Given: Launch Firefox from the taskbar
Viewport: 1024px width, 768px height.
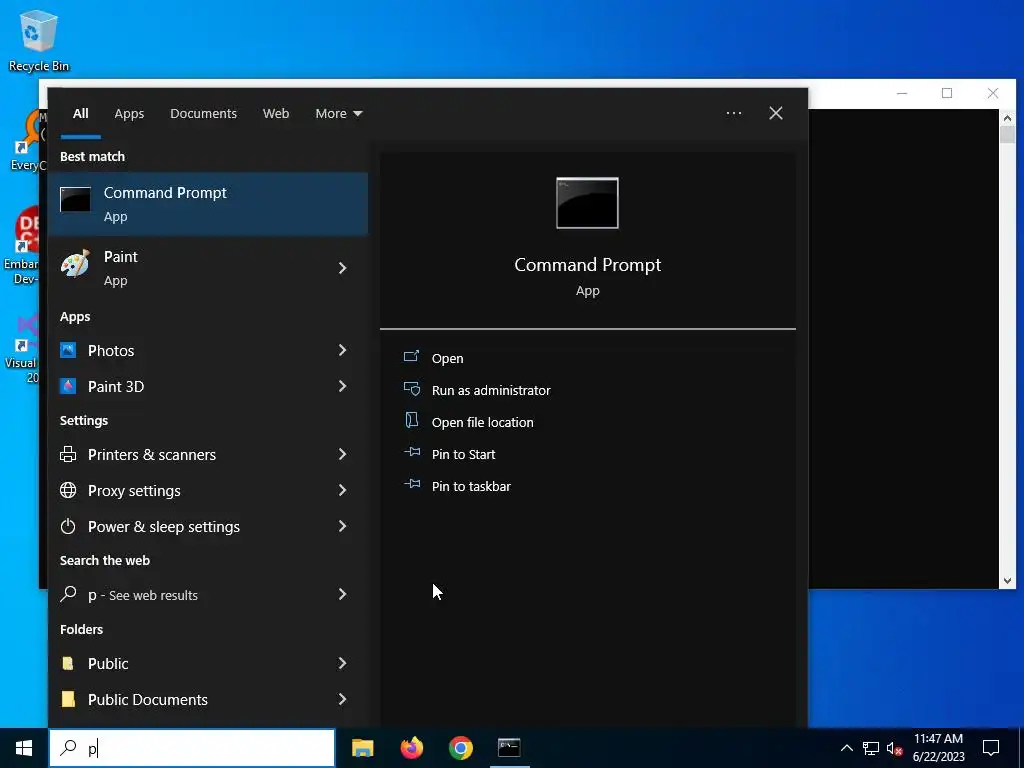Looking at the screenshot, I should (x=411, y=748).
